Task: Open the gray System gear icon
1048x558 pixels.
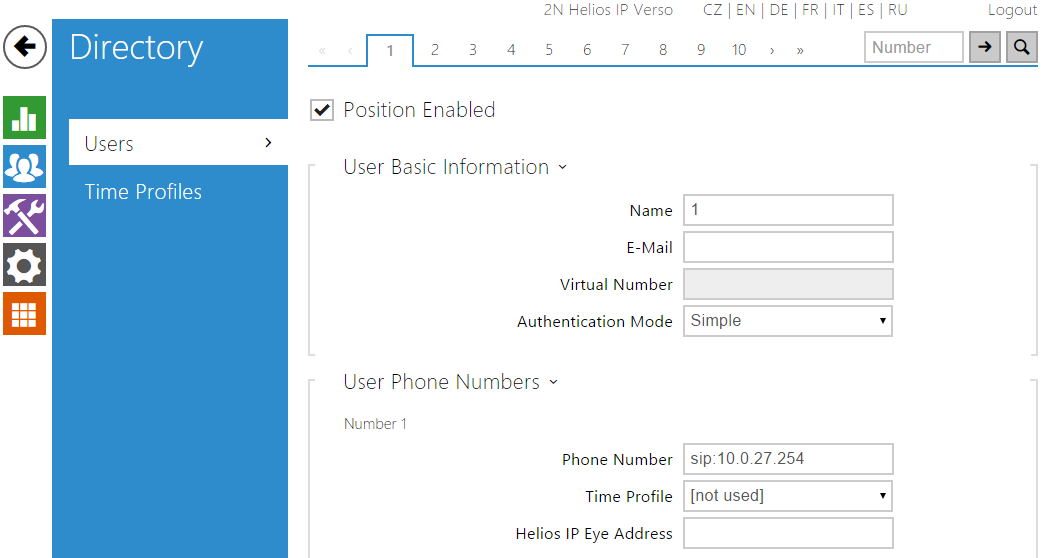Action: click(24, 265)
